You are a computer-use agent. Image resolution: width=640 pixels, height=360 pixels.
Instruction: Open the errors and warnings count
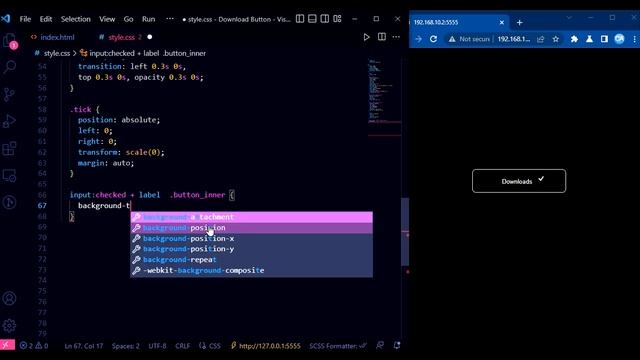pos(34,346)
